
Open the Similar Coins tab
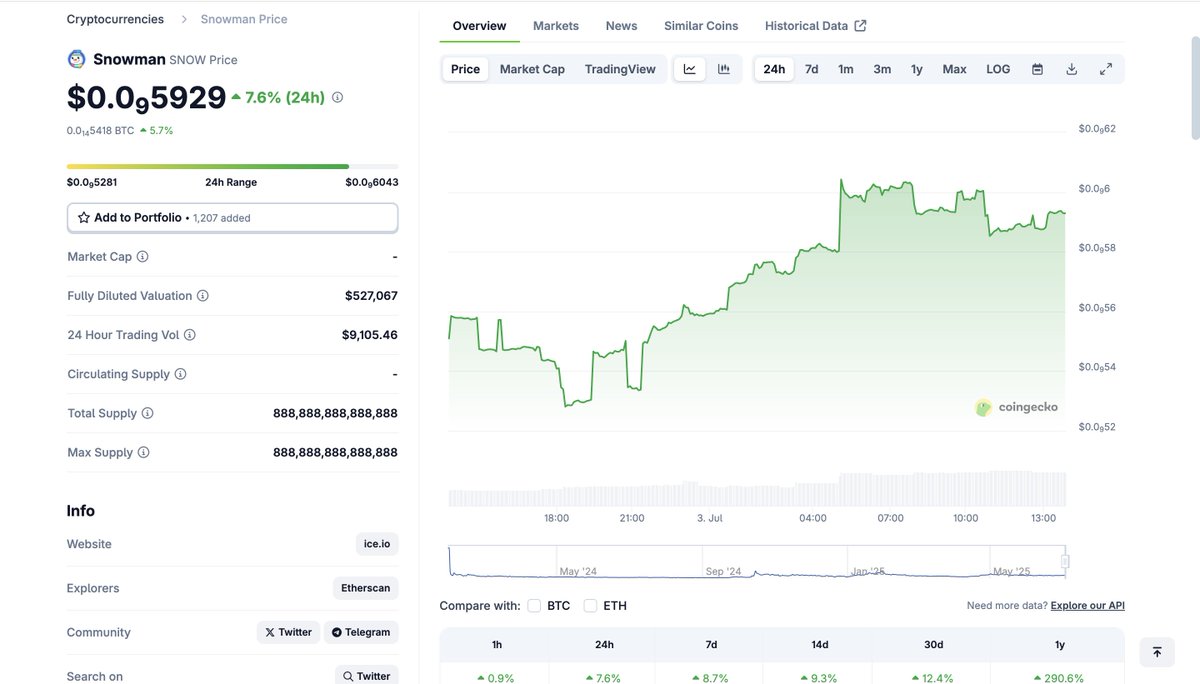[x=701, y=26]
